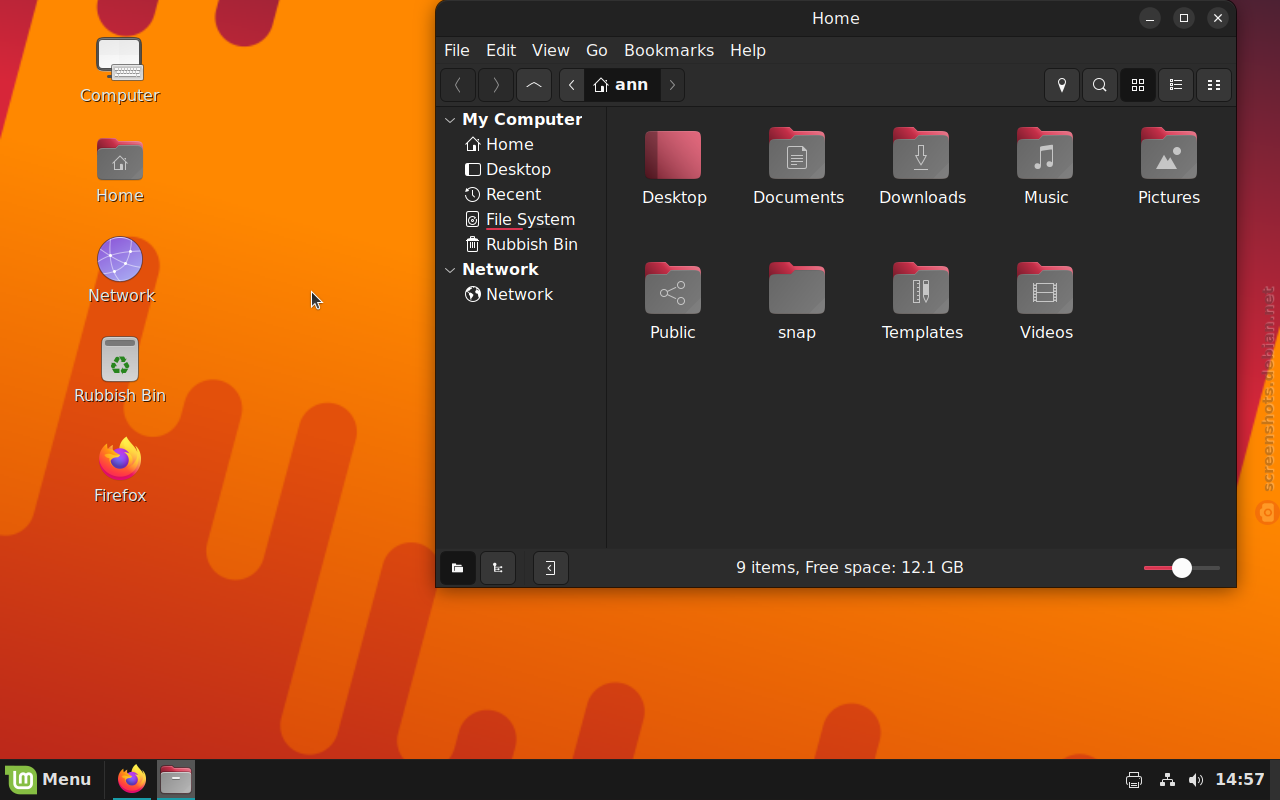Open the Mint Menu button
Image resolution: width=1280 pixels, height=800 pixels.
click(50, 780)
